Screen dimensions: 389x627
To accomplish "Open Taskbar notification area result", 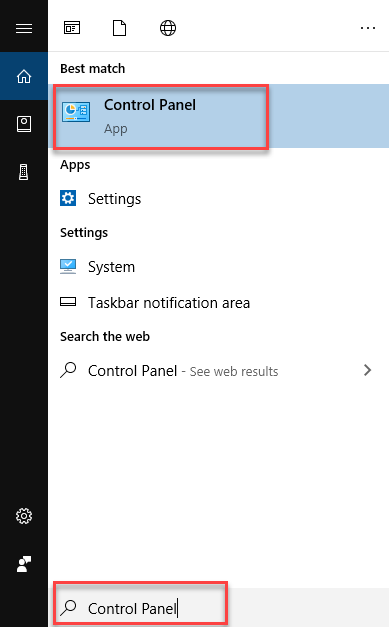I will (x=218, y=303).
